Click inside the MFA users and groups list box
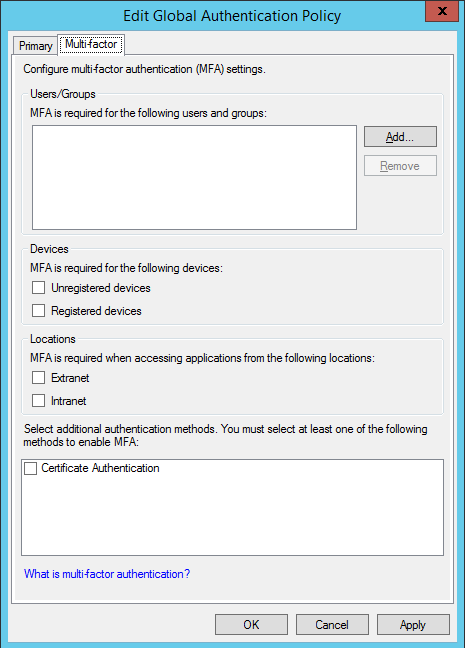 pyautogui.click(x=194, y=177)
